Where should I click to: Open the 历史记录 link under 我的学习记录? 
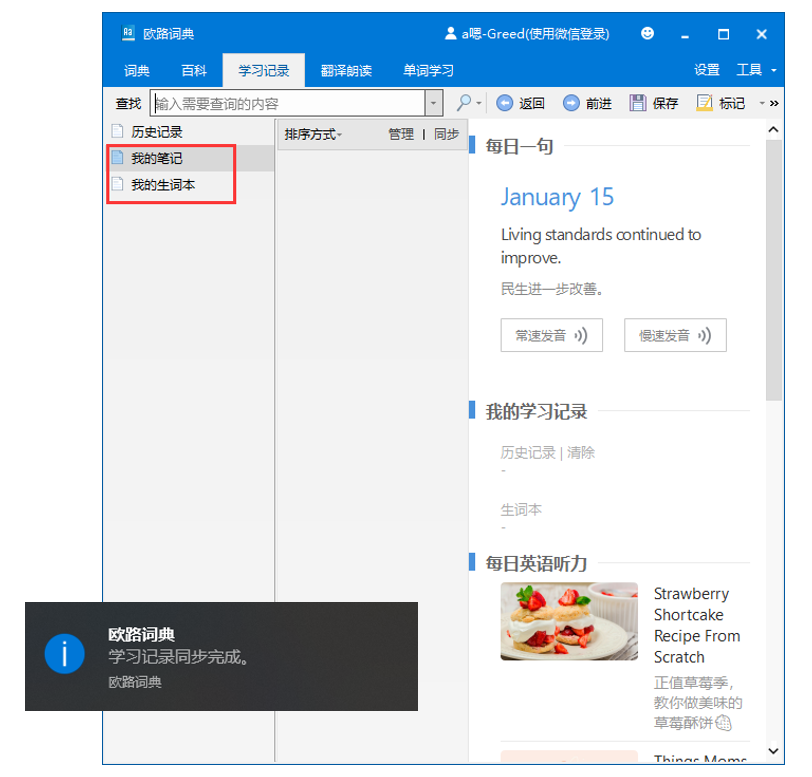pos(528,453)
